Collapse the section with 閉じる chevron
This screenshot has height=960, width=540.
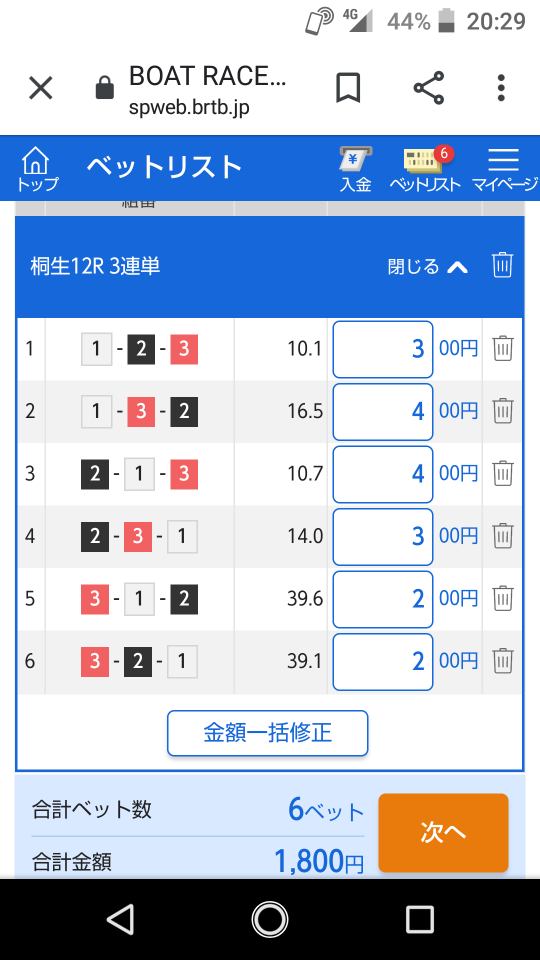coord(428,267)
